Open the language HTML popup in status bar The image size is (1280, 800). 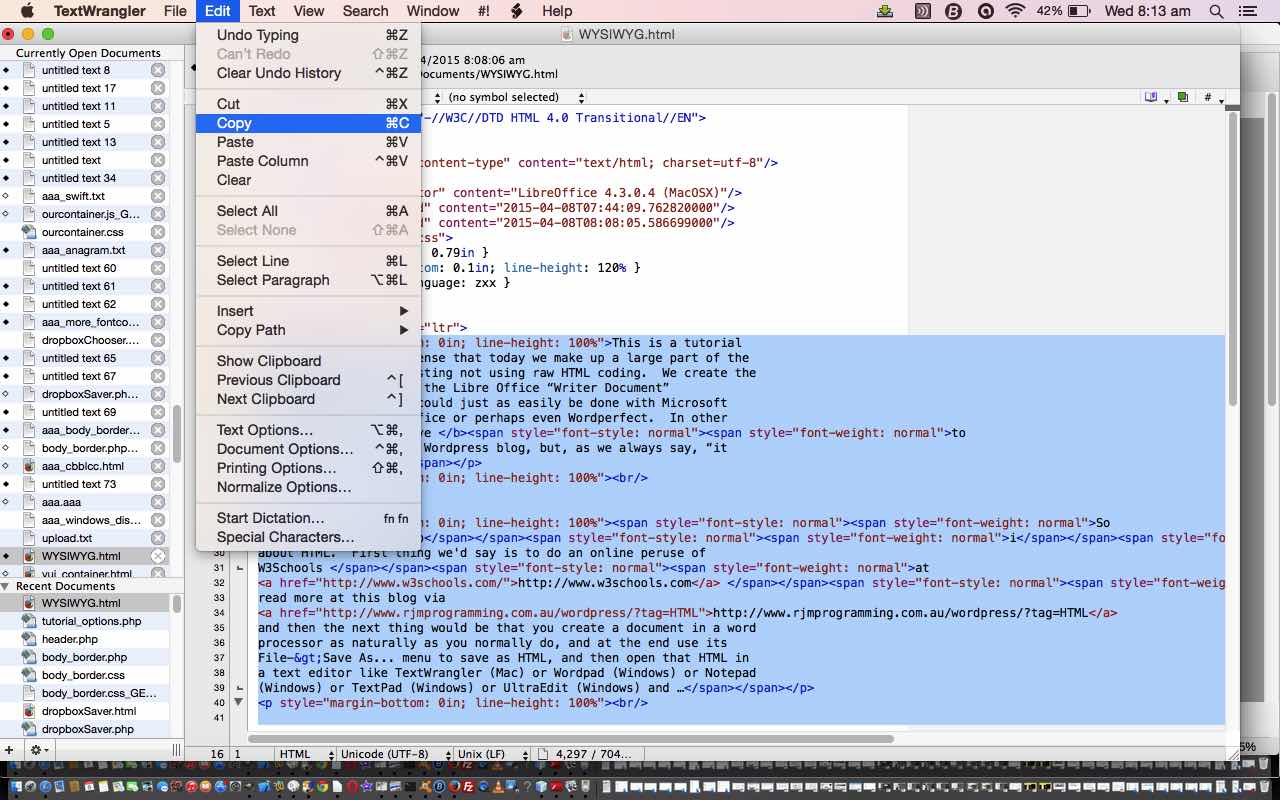[x=304, y=754]
